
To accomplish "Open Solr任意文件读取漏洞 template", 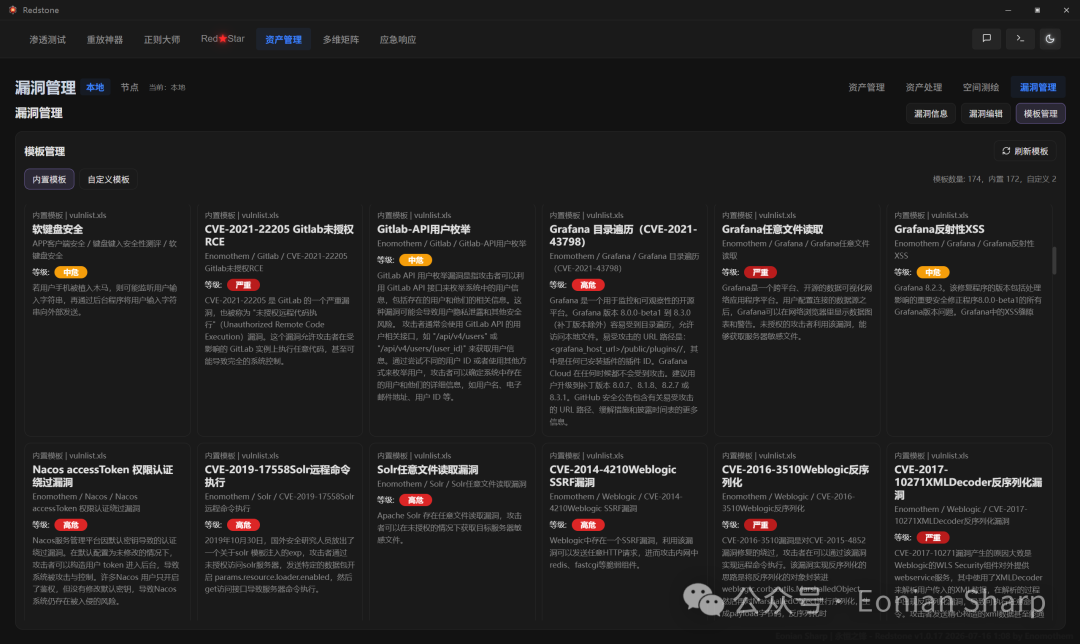I will (452, 532).
